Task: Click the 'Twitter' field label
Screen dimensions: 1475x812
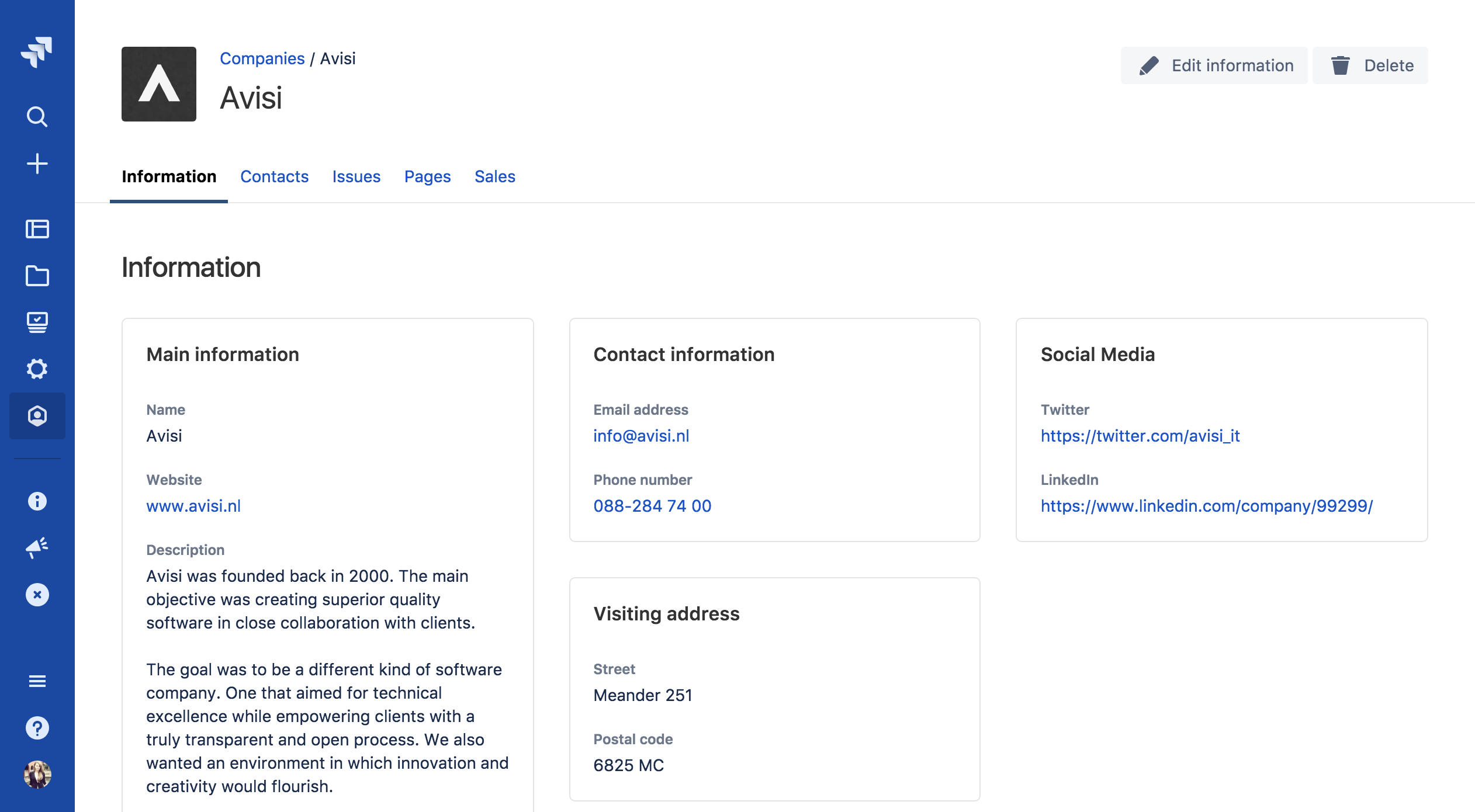Action: [x=1065, y=410]
